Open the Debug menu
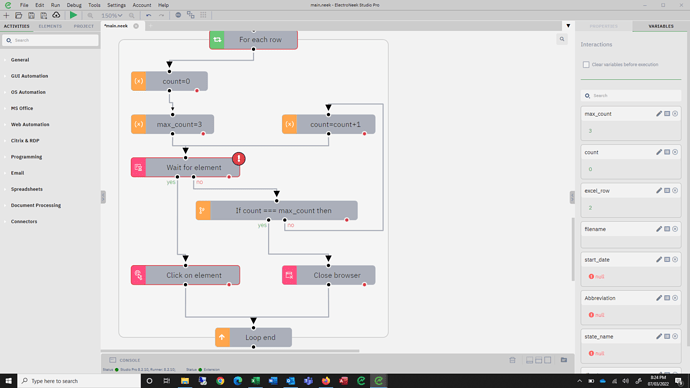The height and width of the screenshot is (388, 690). (x=74, y=5)
